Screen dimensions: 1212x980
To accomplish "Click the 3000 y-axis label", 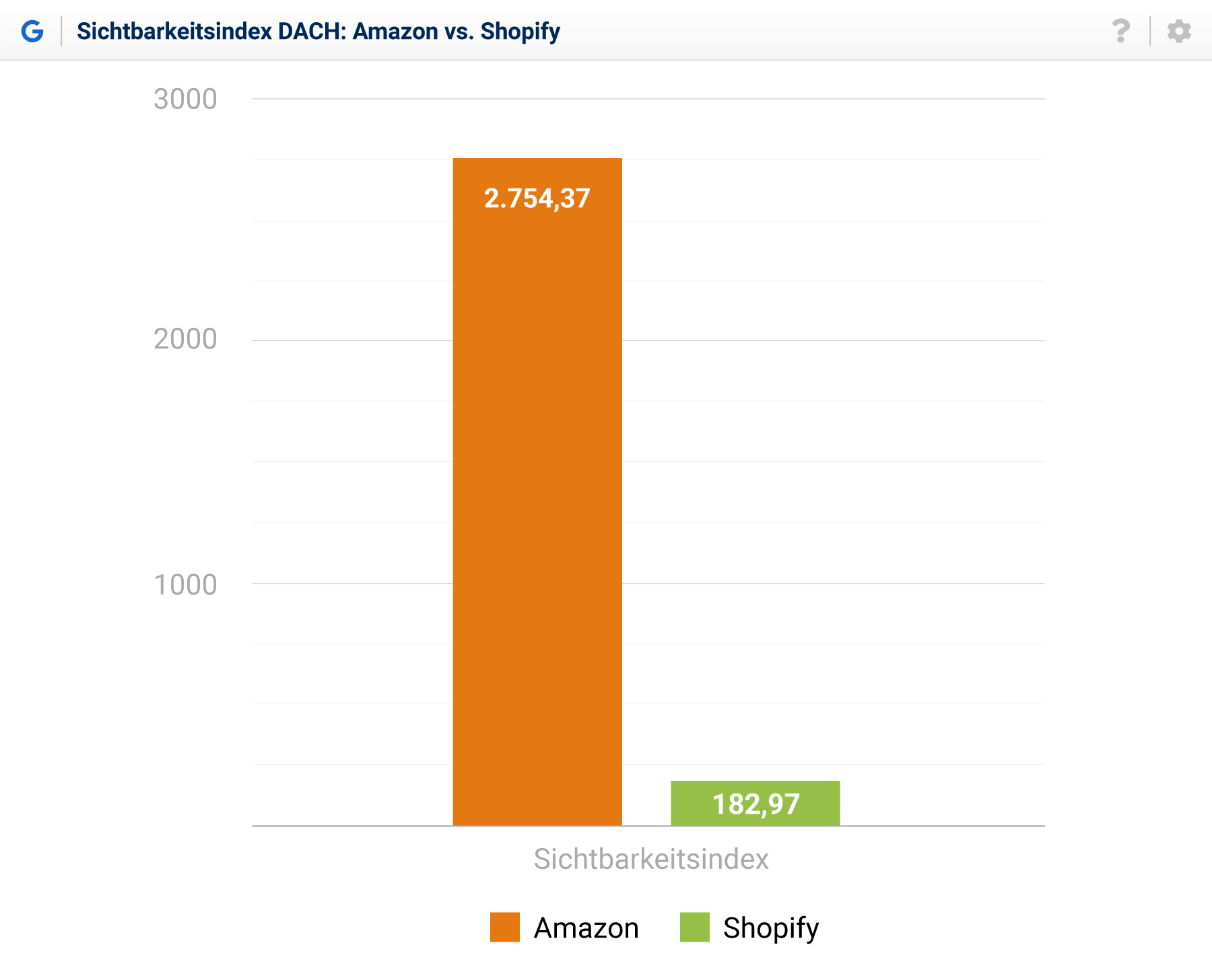I will pyautogui.click(x=185, y=100).
